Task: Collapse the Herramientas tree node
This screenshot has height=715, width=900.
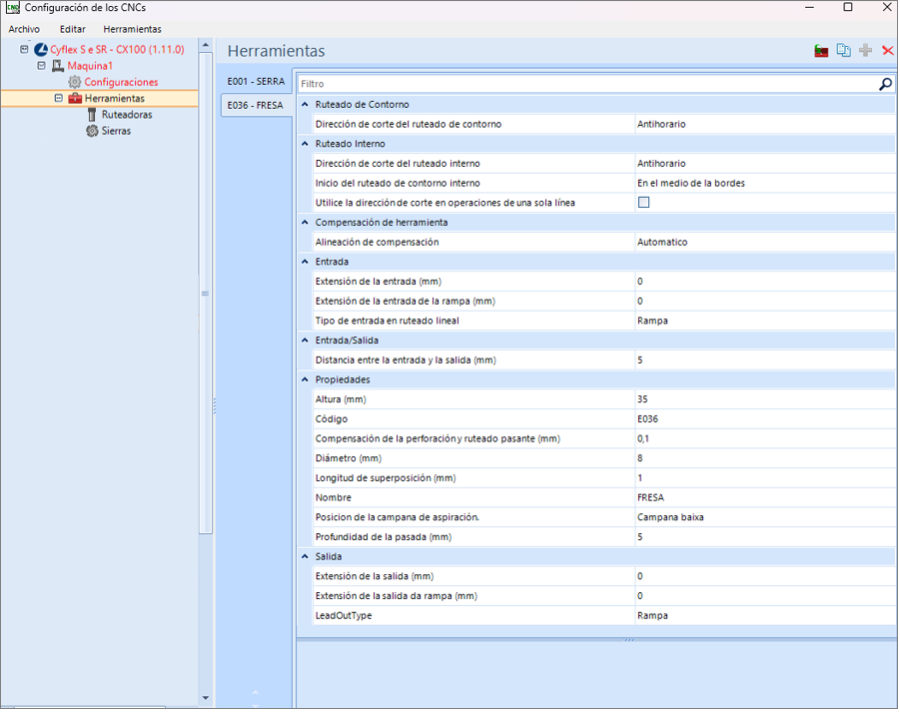Action: pos(59,98)
